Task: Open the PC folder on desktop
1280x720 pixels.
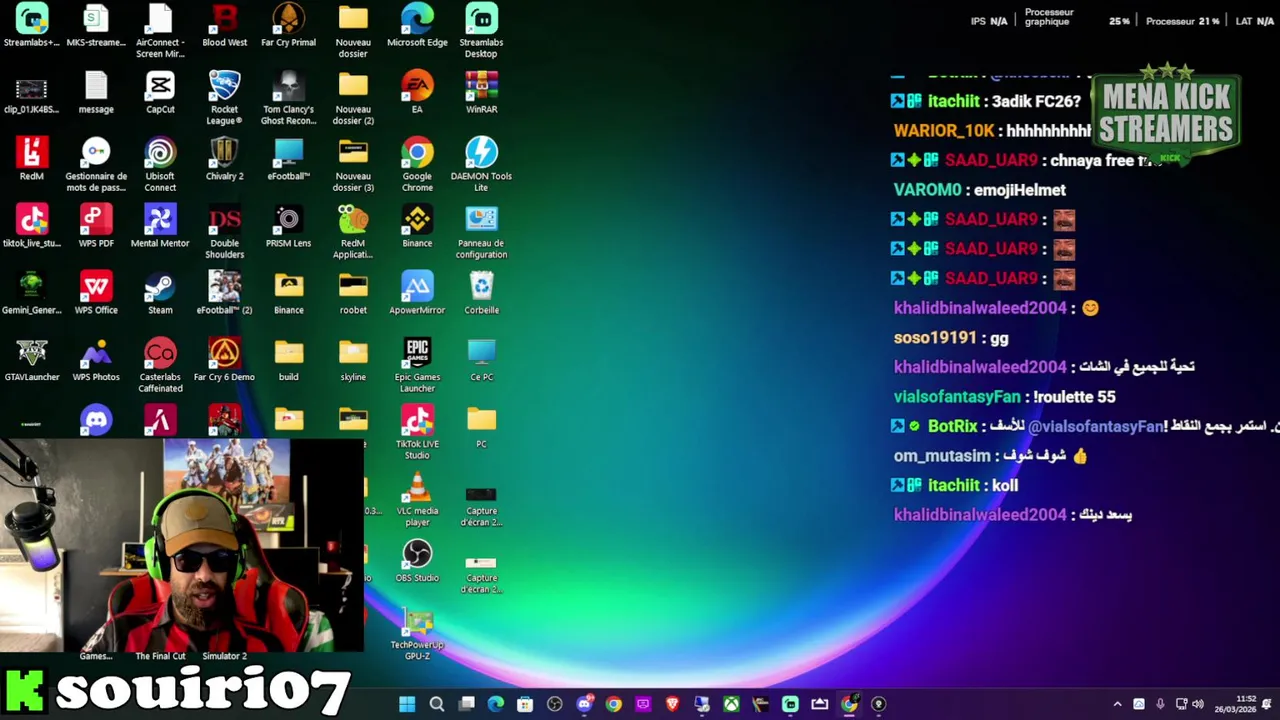Action: [x=481, y=428]
